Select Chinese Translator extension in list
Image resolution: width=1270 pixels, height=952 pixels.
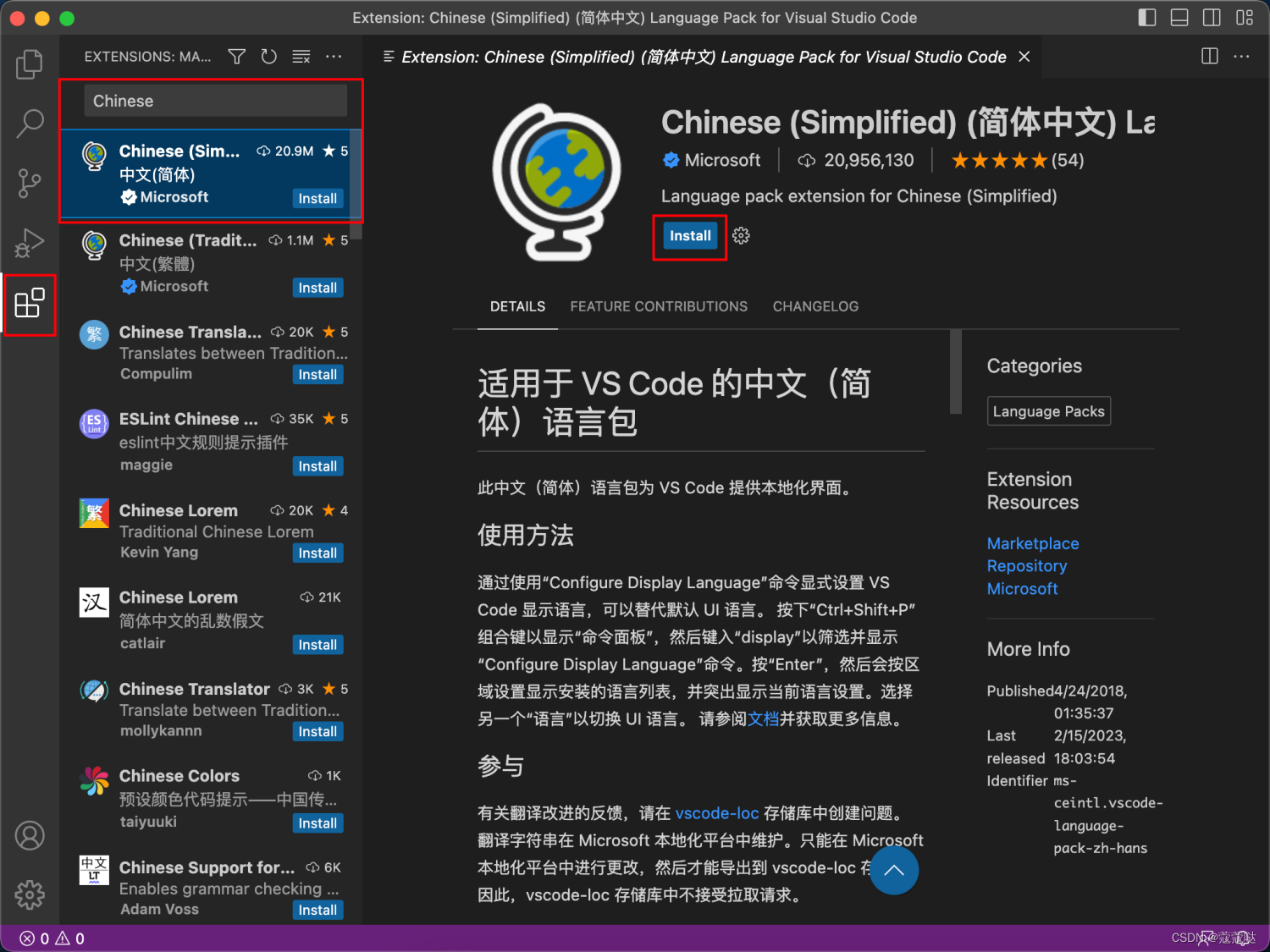[211, 710]
